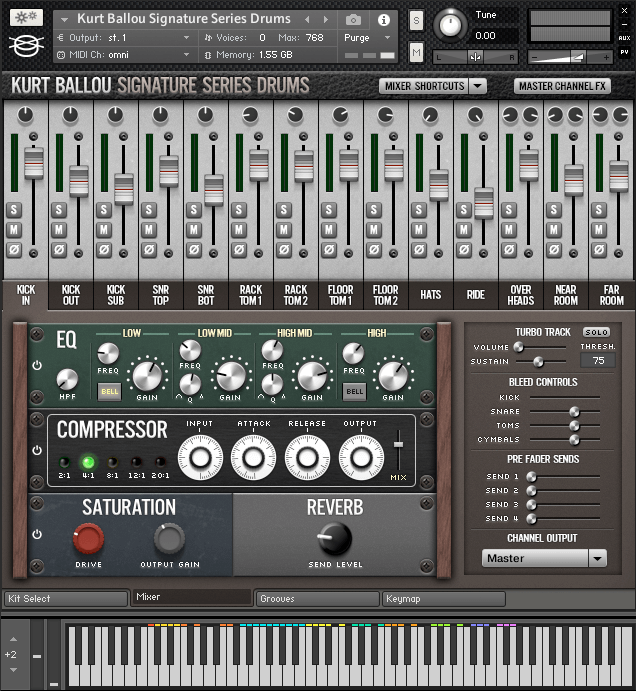Screen dimensions: 636x691
Task: Select the NEAR ROOM channel tab
Action: [565, 295]
